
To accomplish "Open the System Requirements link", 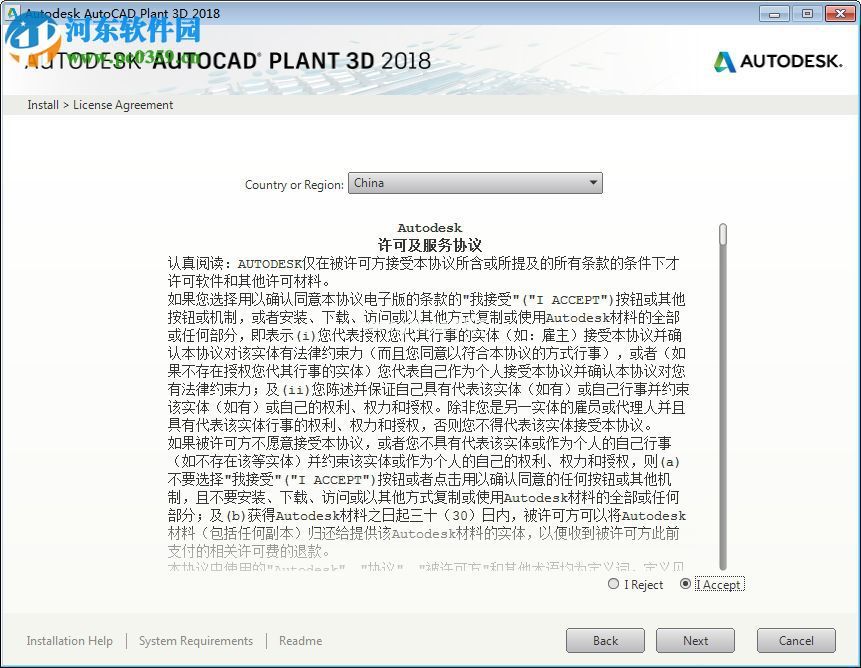I will (195, 640).
